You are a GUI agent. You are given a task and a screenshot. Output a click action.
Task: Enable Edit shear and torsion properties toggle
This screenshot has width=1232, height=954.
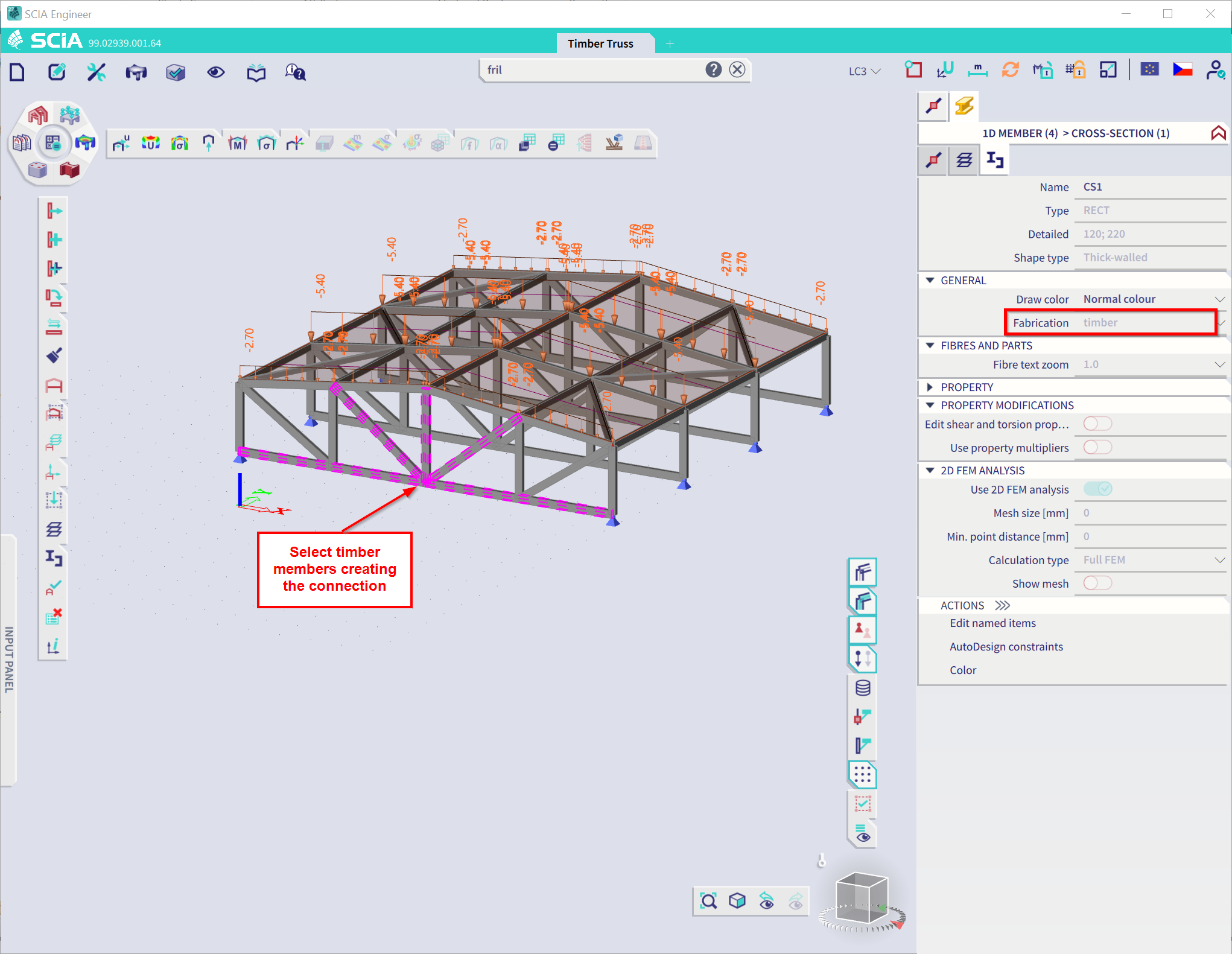1097,424
